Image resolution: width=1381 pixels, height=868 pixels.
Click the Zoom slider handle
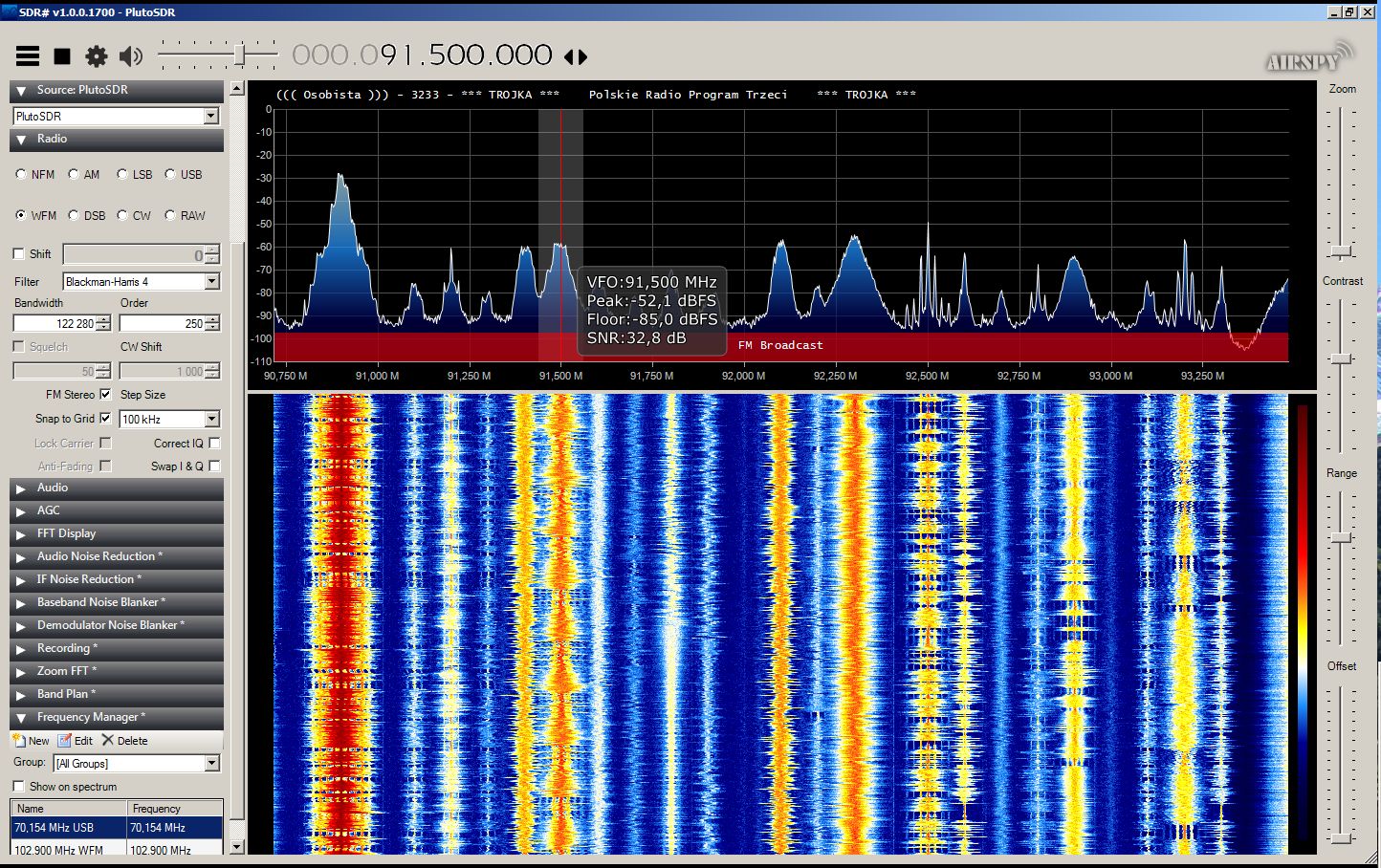(x=1342, y=251)
